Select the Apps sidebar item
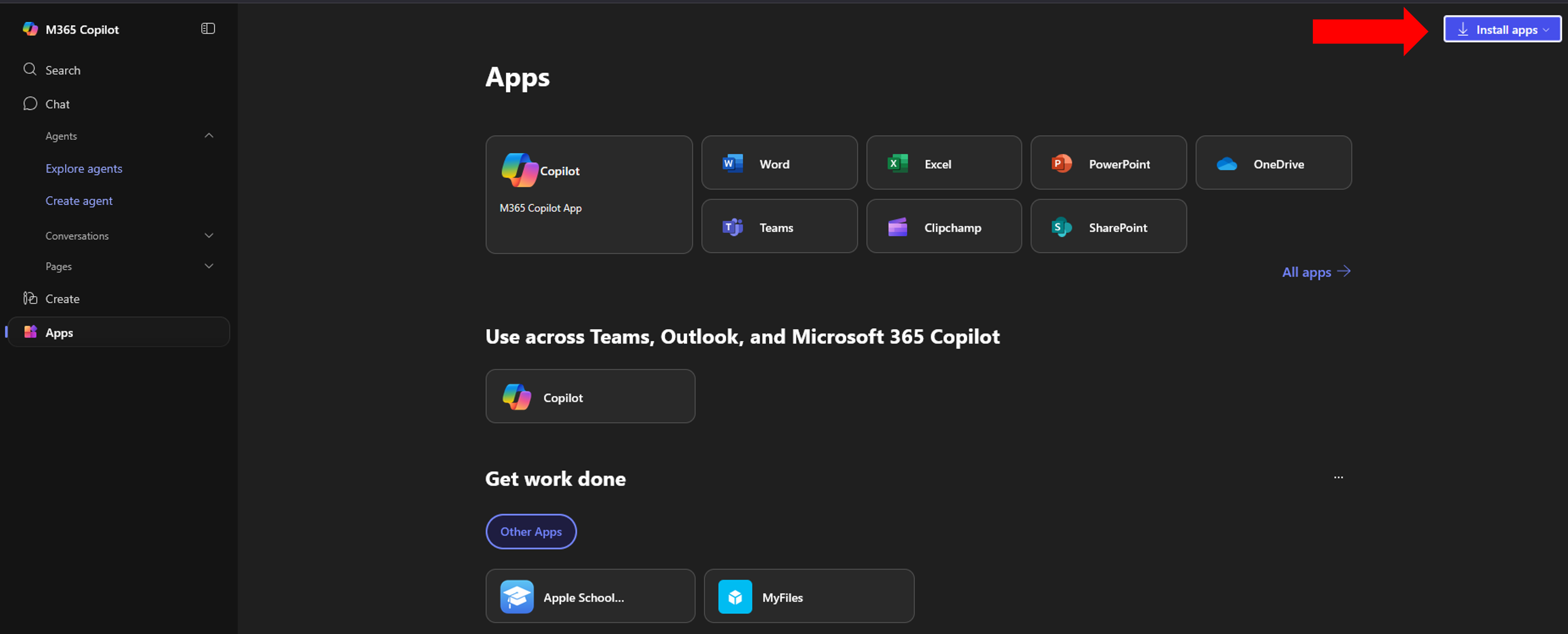Screen dimensions: 1568x634 (x=119, y=332)
